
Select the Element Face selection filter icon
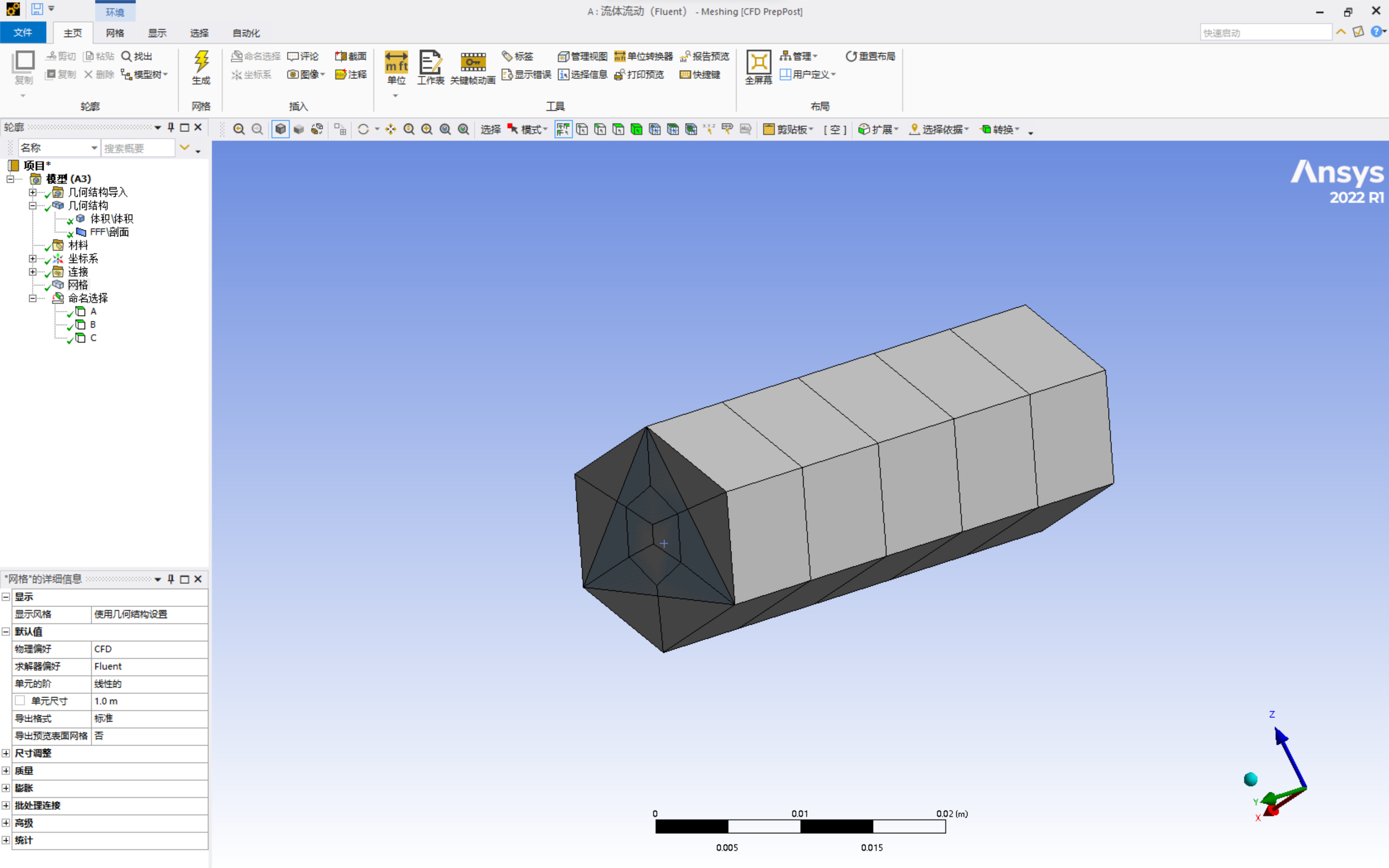click(x=673, y=129)
